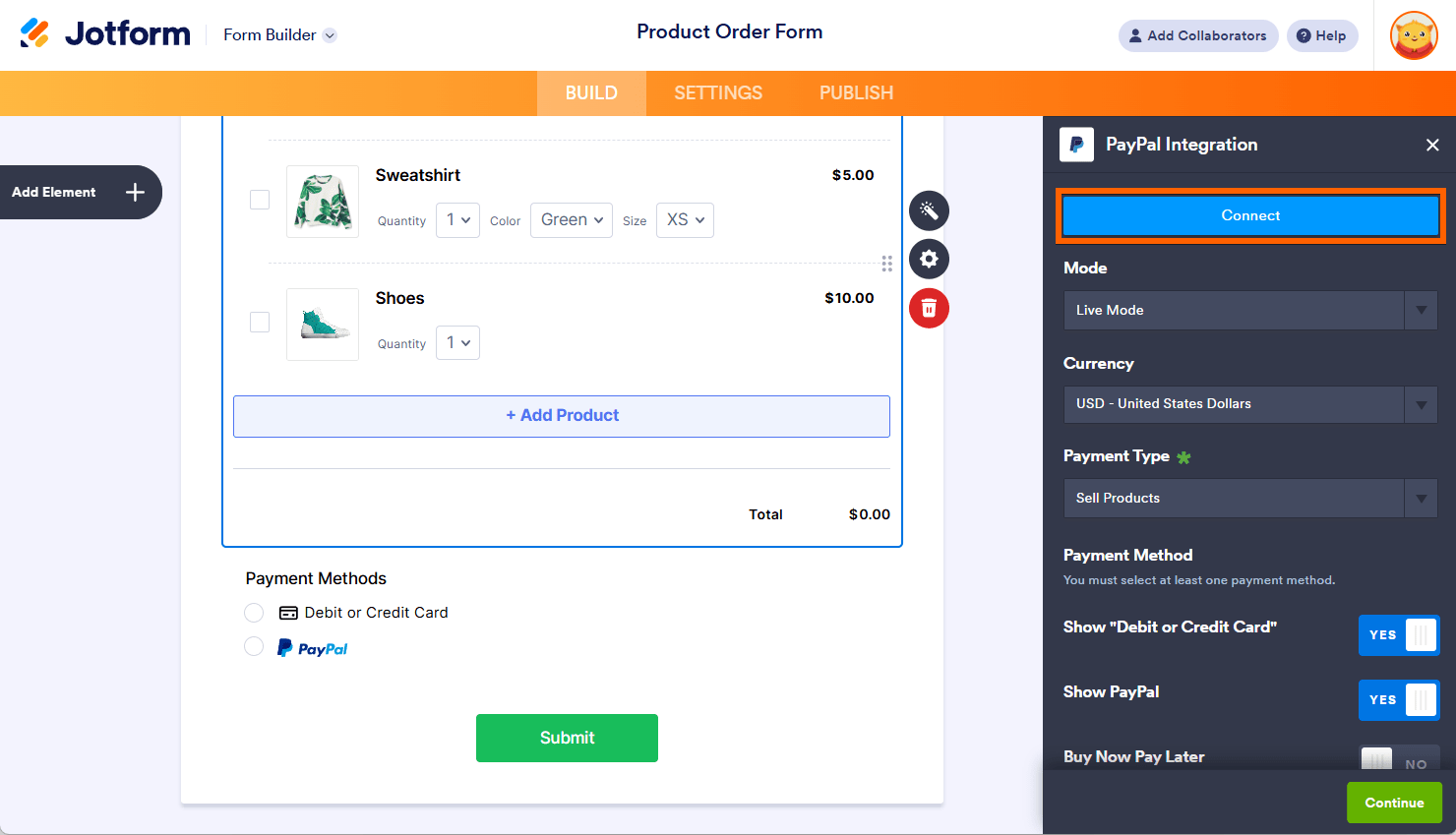Click the user avatar profile picture

(1414, 35)
